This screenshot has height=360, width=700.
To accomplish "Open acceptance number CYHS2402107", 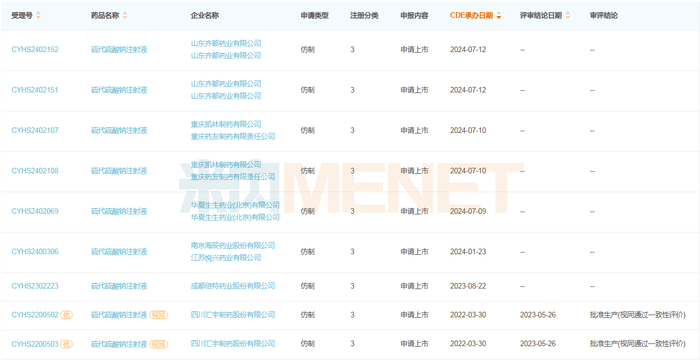I will (x=35, y=130).
